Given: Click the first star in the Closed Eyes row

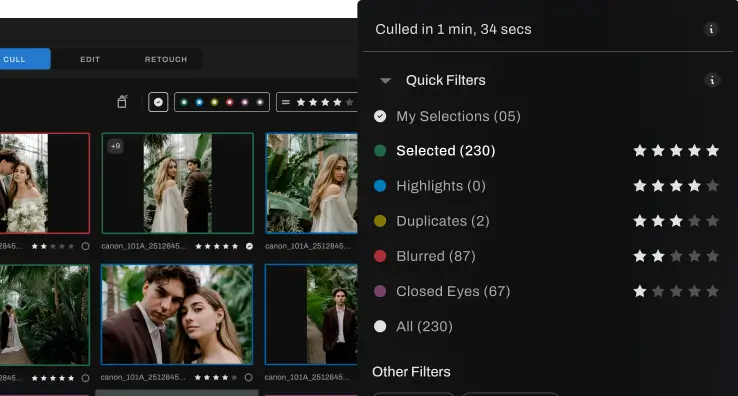Looking at the screenshot, I should click(x=640, y=291).
